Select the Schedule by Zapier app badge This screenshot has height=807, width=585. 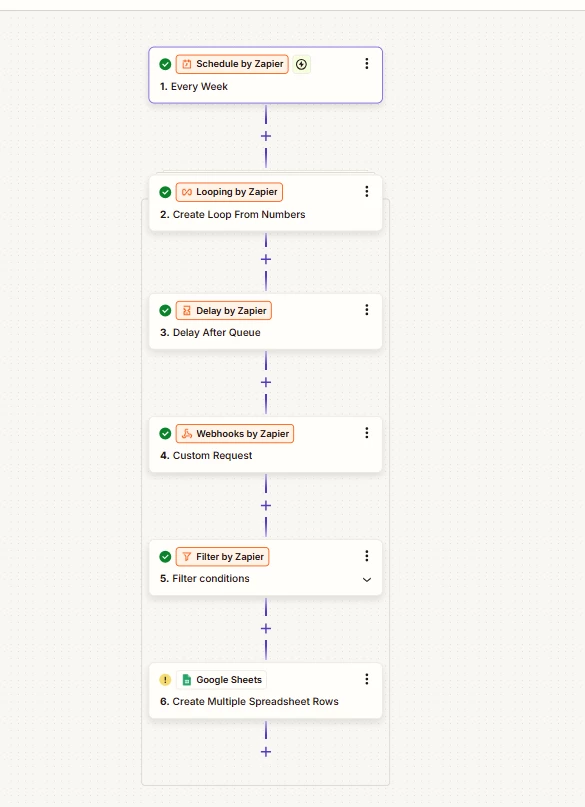[232, 64]
